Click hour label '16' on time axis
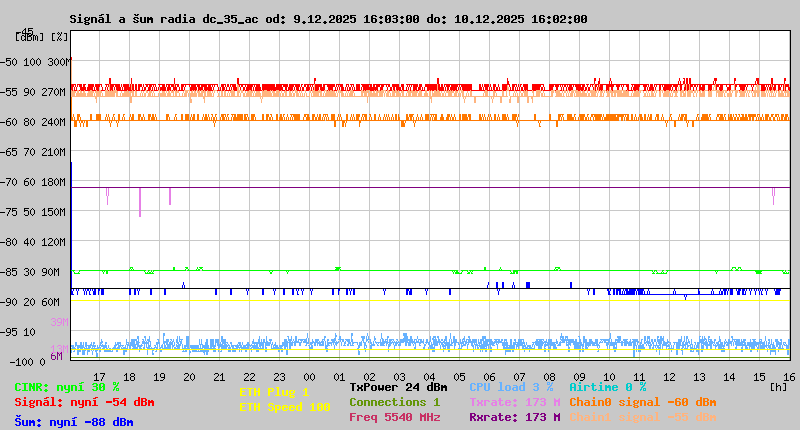This screenshot has width=800, height=430. (789, 377)
